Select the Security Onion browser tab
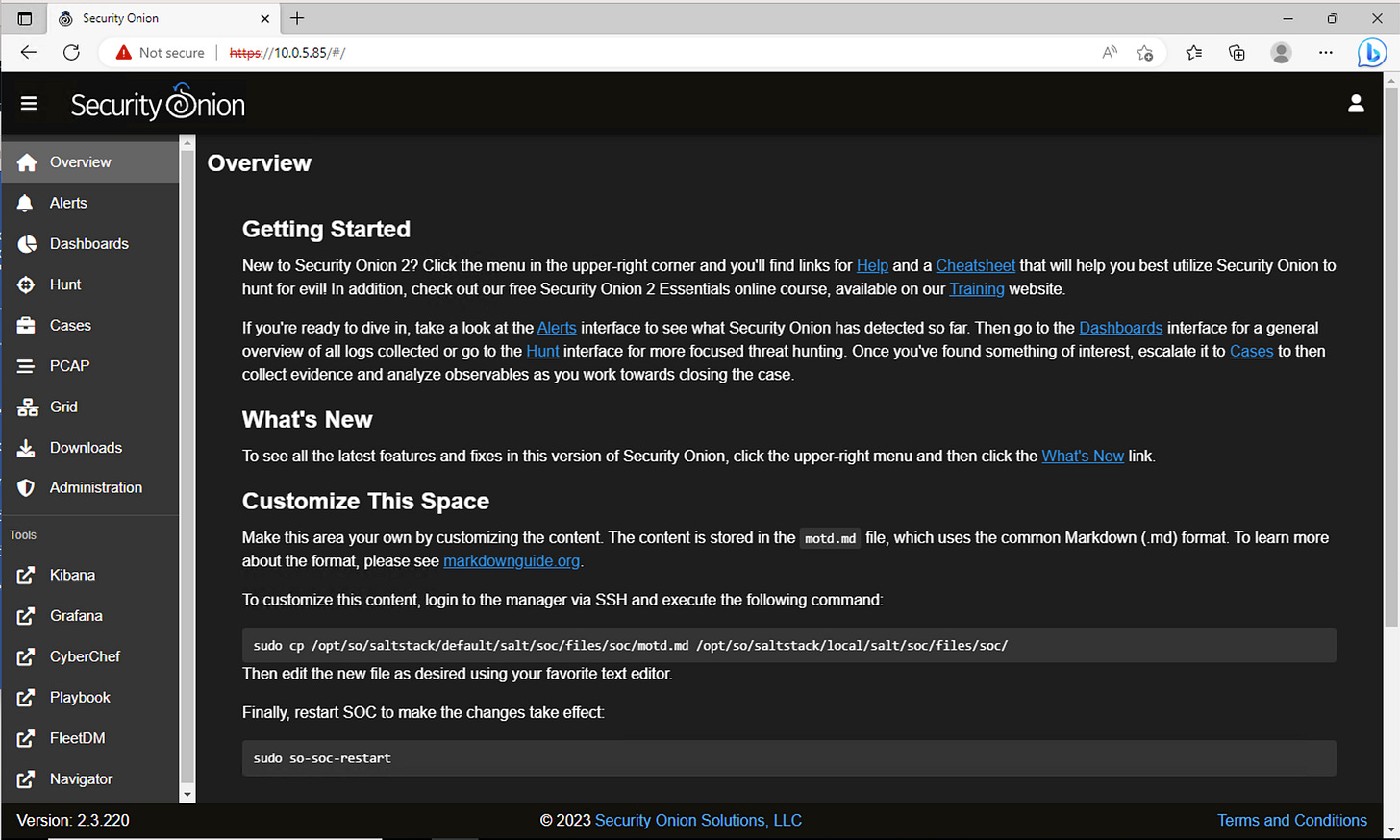The image size is (1400, 840). pyautogui.click(x=163, y=18)
